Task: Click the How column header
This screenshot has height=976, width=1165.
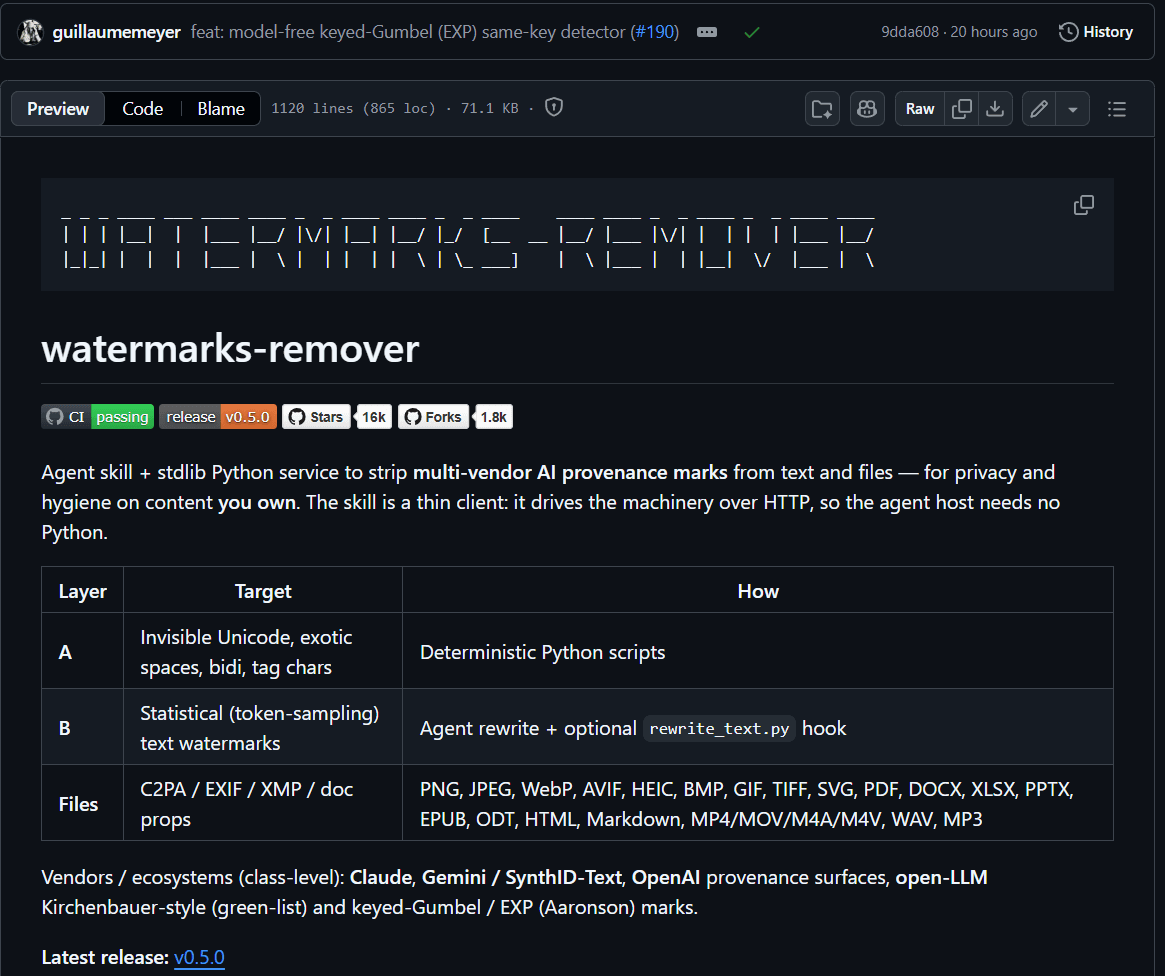Action: tap(758, 591)
